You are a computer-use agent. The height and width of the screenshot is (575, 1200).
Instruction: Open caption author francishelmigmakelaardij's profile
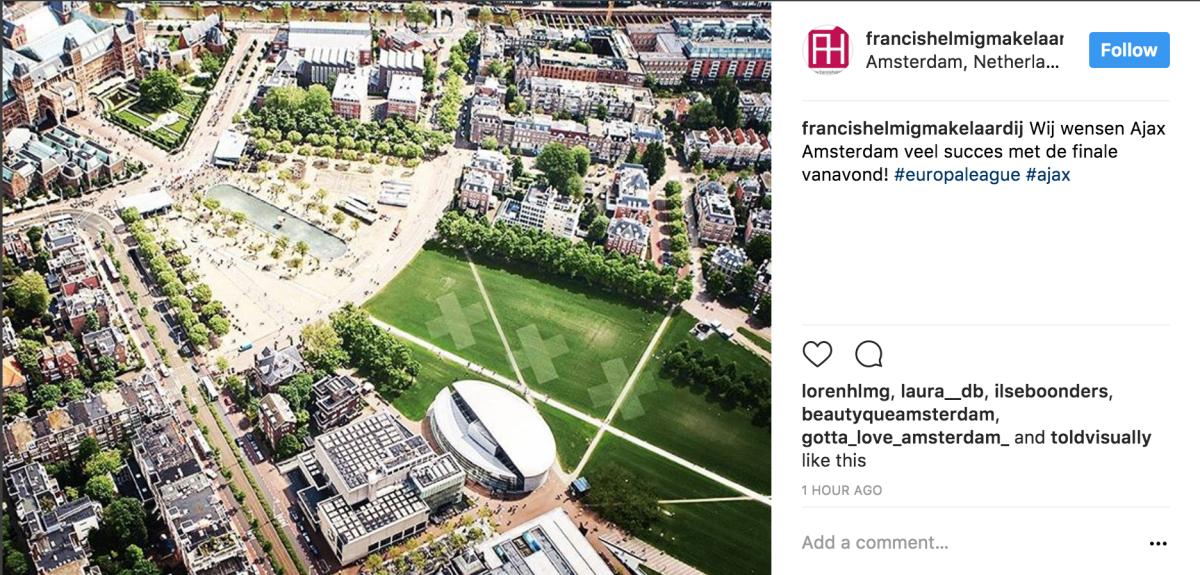tap(905, 129)
